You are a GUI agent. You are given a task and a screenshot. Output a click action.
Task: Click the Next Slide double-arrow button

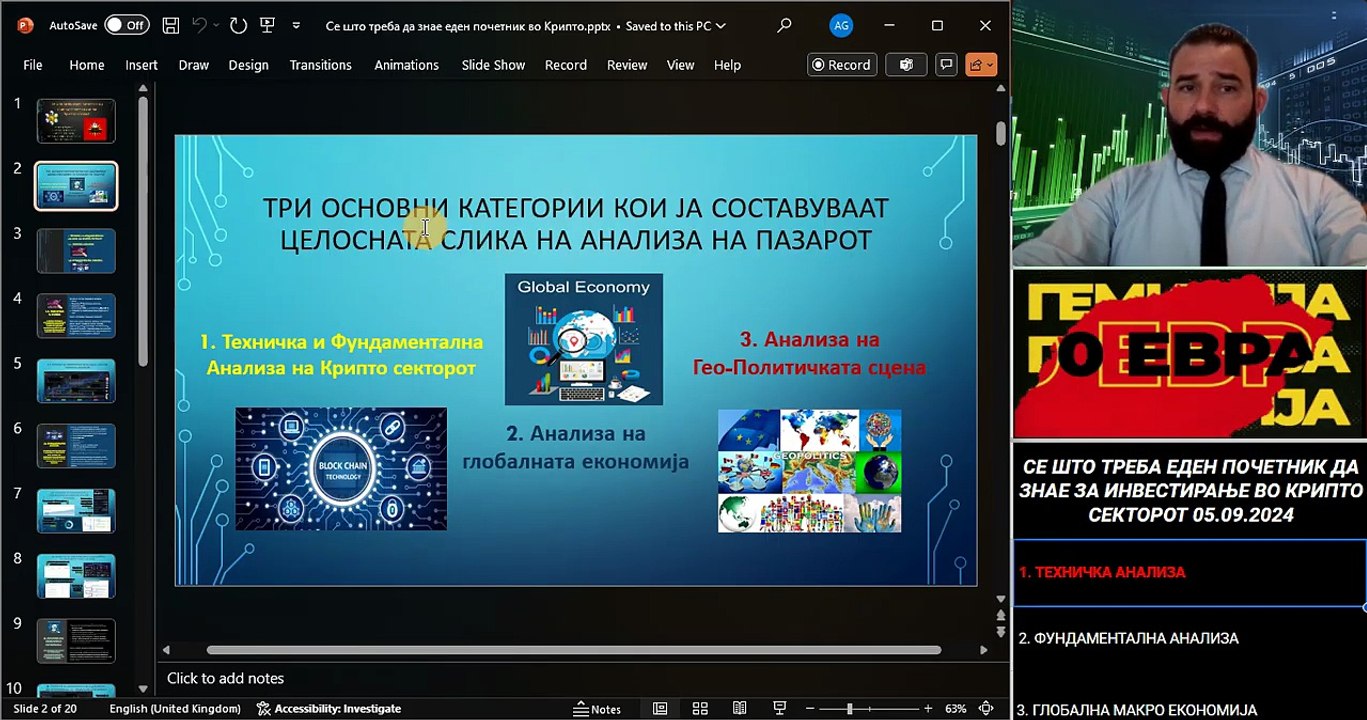point(1000,632)
